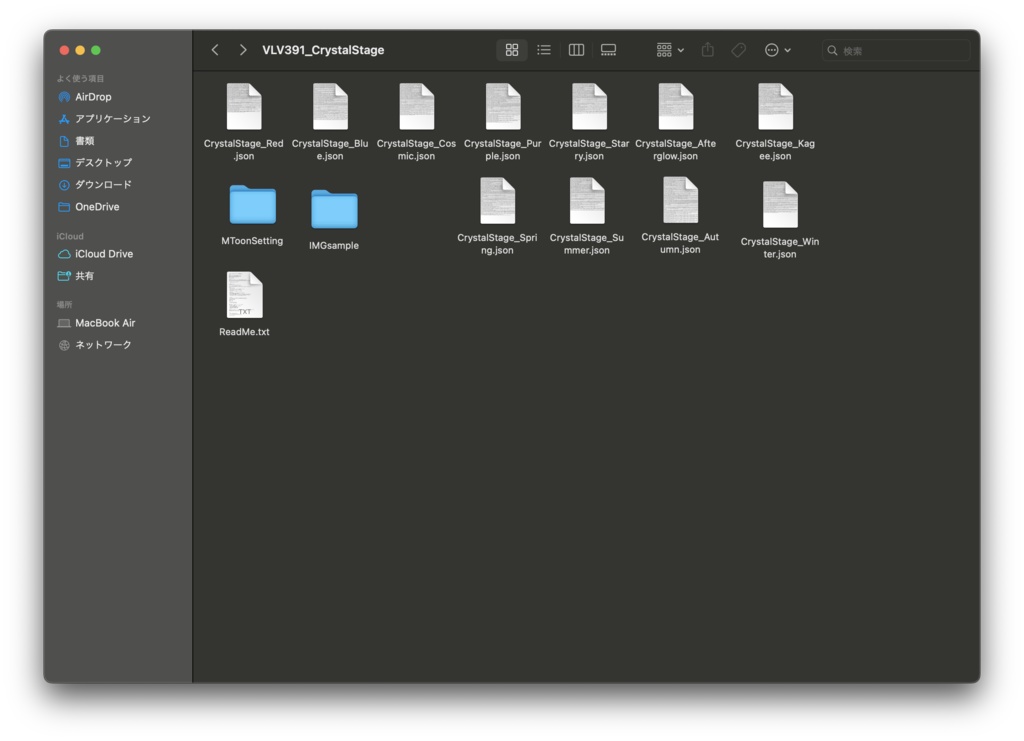Switch to column view
The image size is (1024, 741).
click(576, 50)
